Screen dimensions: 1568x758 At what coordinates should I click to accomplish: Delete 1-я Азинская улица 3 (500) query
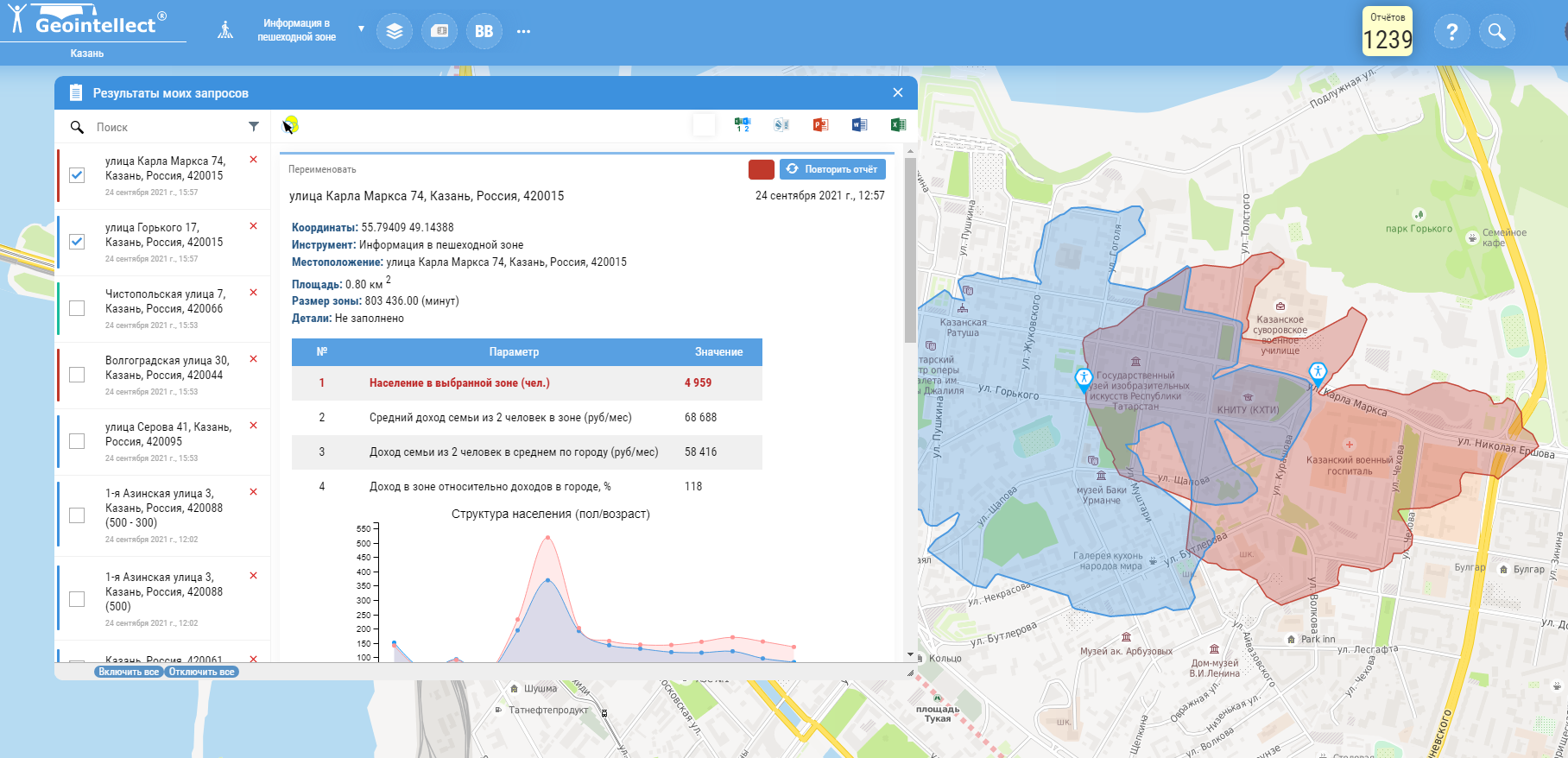[x=253, y=576]
